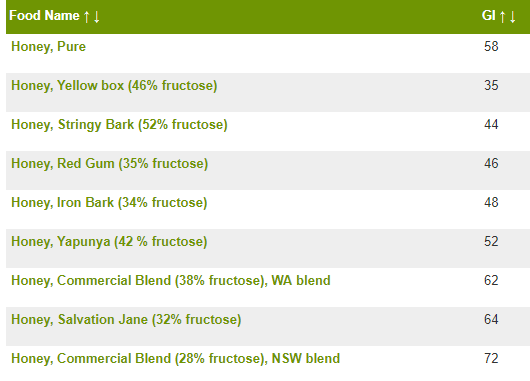Open Honey, Stringy Bark (52% fructose) link
This screenshot has height=381, width=530.
click(x=119, y=124)
